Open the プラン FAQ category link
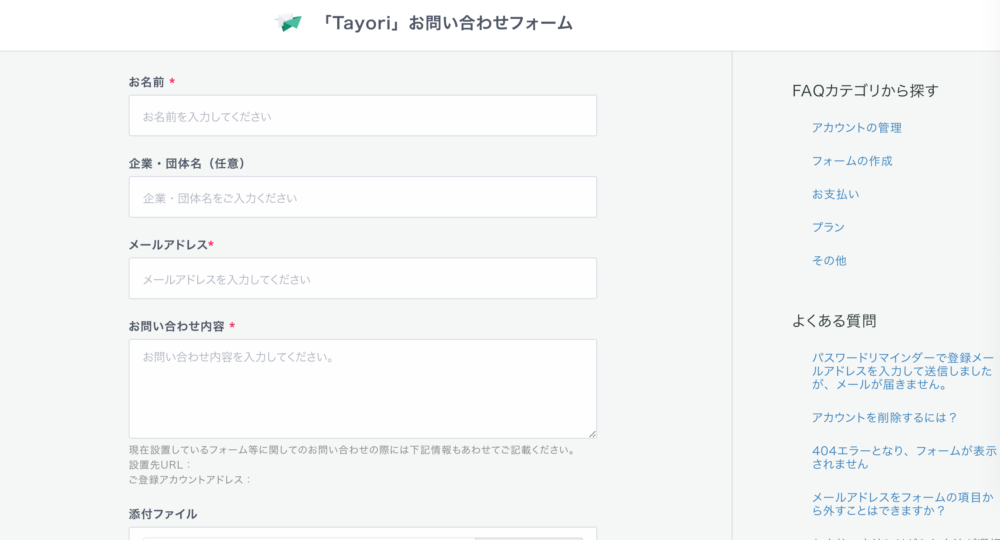This screenshot has width=1000, height=540. click(828, 227)
